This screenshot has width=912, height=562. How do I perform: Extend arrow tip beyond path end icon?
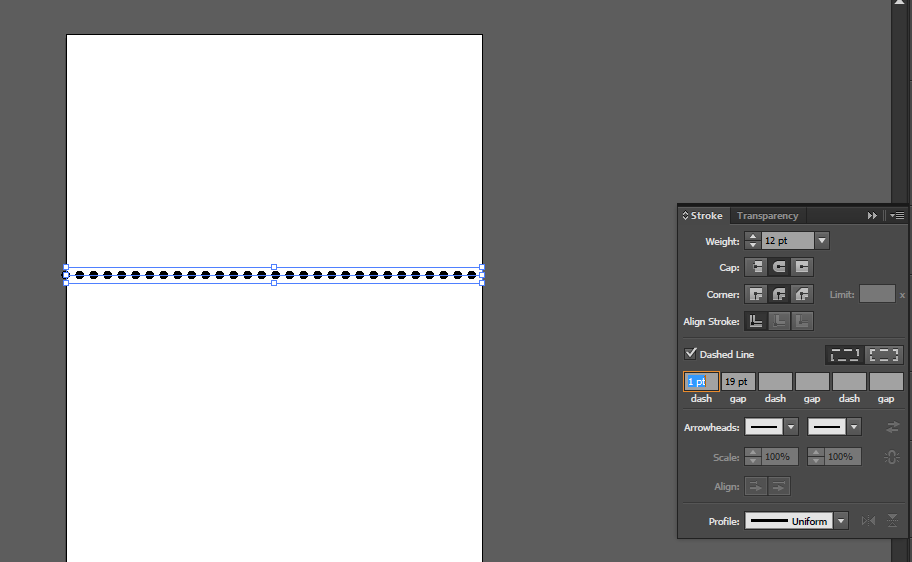[756, 486]
